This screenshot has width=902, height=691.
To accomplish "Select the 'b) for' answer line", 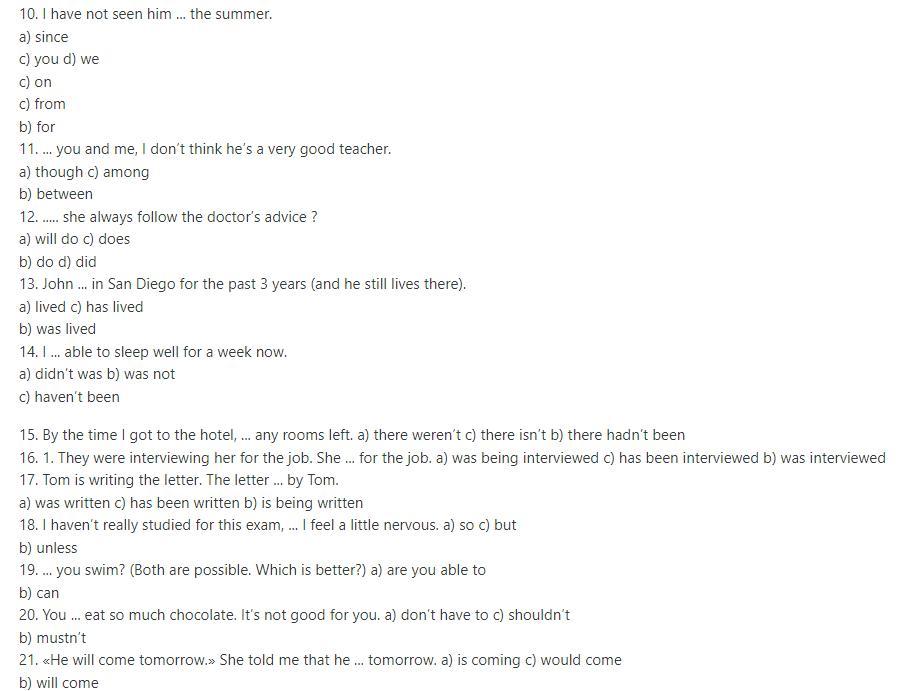I will (x=37, y=127).
